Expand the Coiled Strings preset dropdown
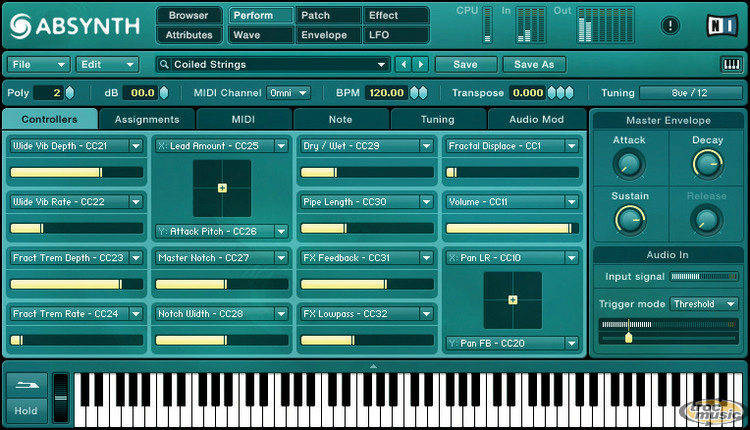 tap(381, 64)
